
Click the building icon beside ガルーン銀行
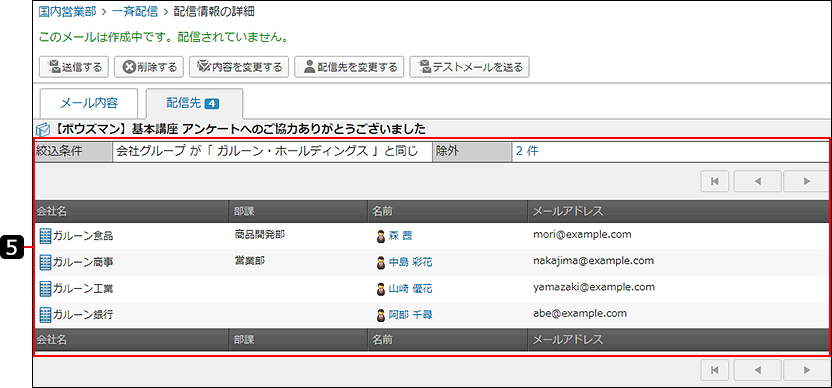pos(46,315)
